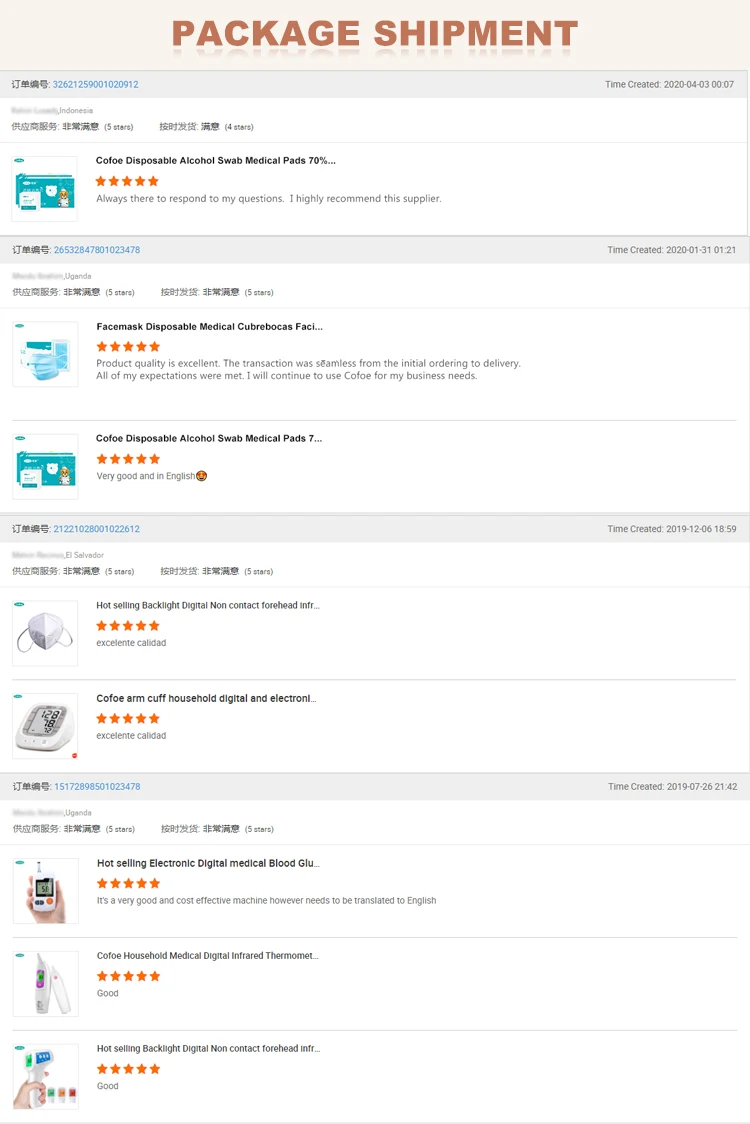The height and width of the screenshot is (1124, 750).
Task: Open Cofoe arm cuff household digital product title
Action: (207, 698)
